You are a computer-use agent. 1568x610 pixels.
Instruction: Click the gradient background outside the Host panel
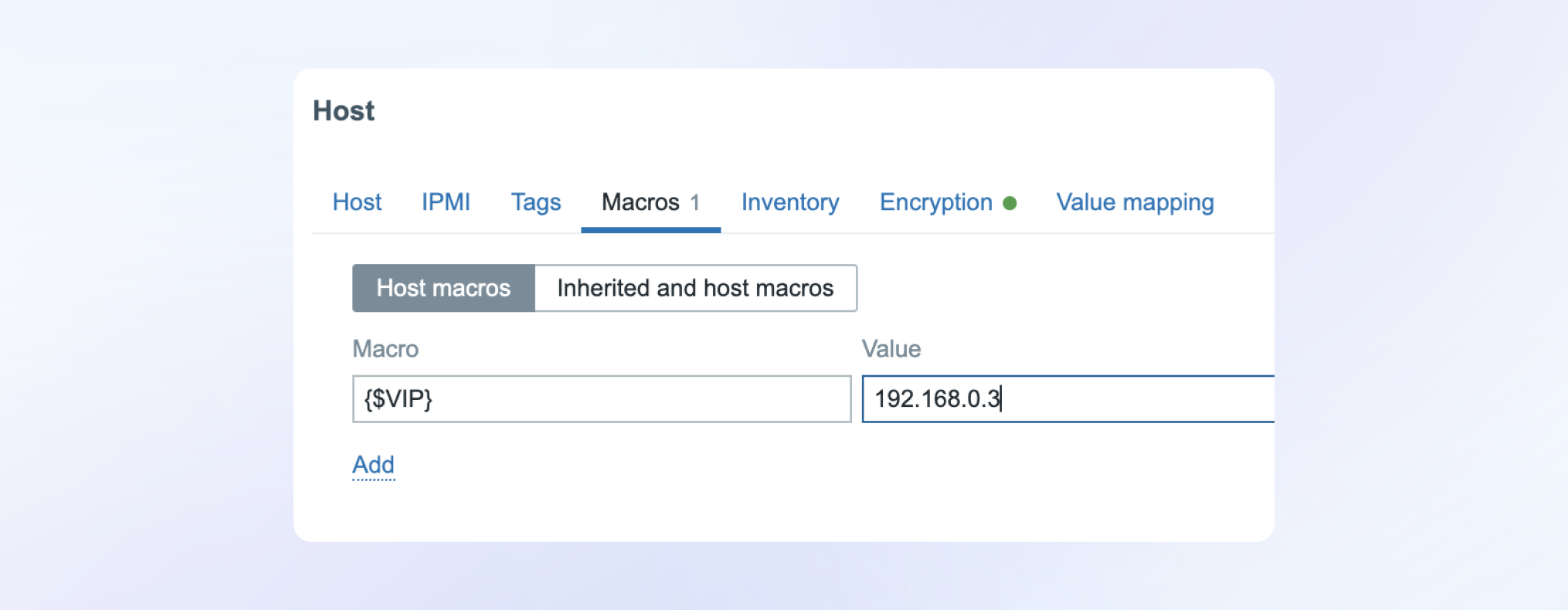[x=139, y=309]
